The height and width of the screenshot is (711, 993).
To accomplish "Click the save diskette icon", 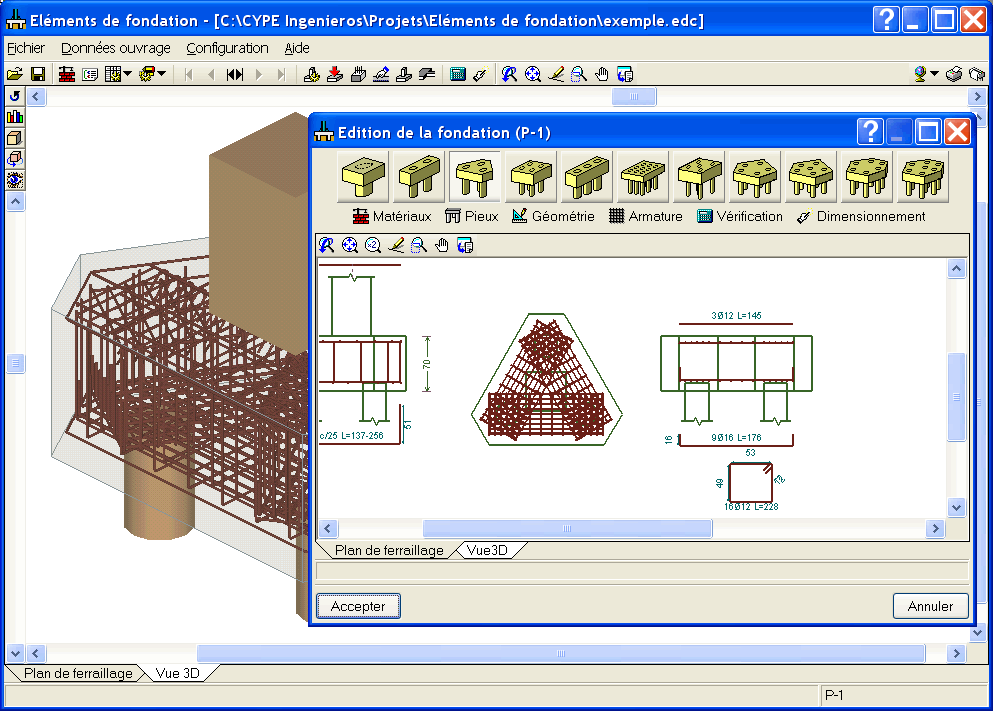I will (x=38, y=74).
